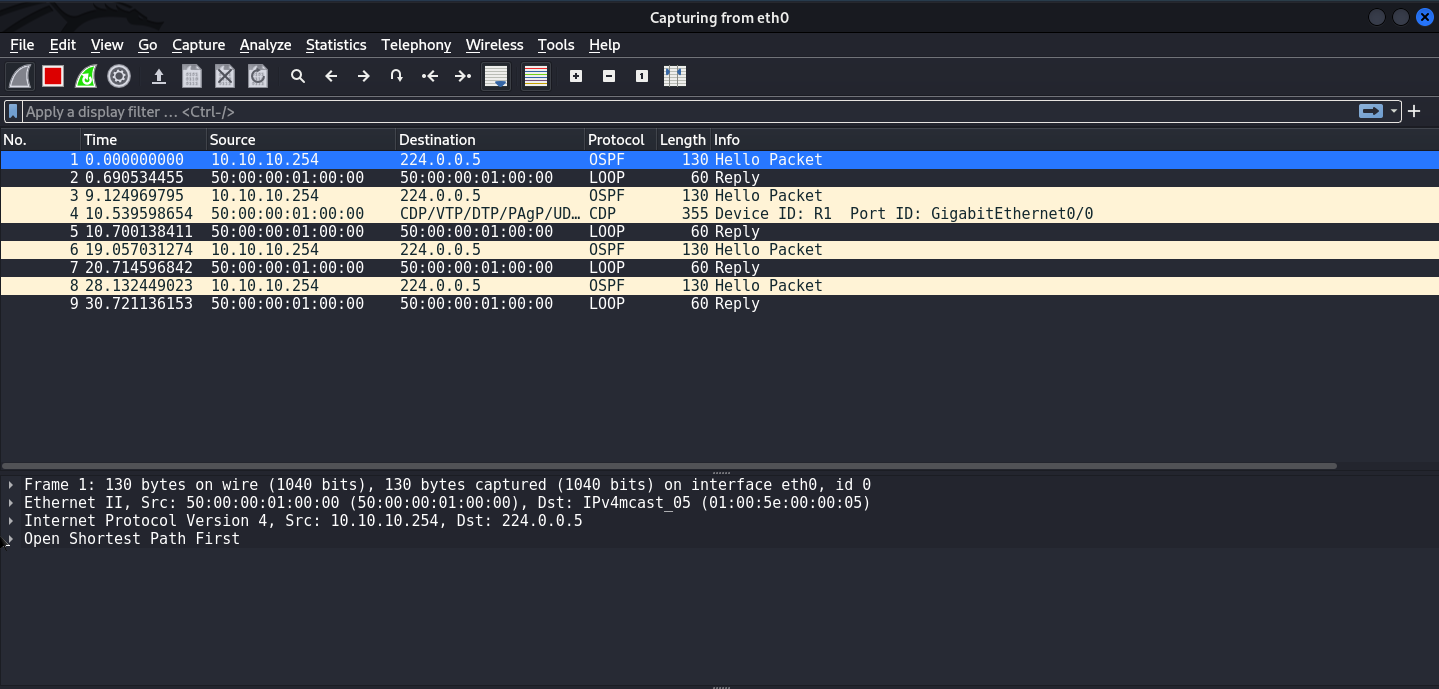
Task: Sort by the Source column header
Action: point(301,140)
